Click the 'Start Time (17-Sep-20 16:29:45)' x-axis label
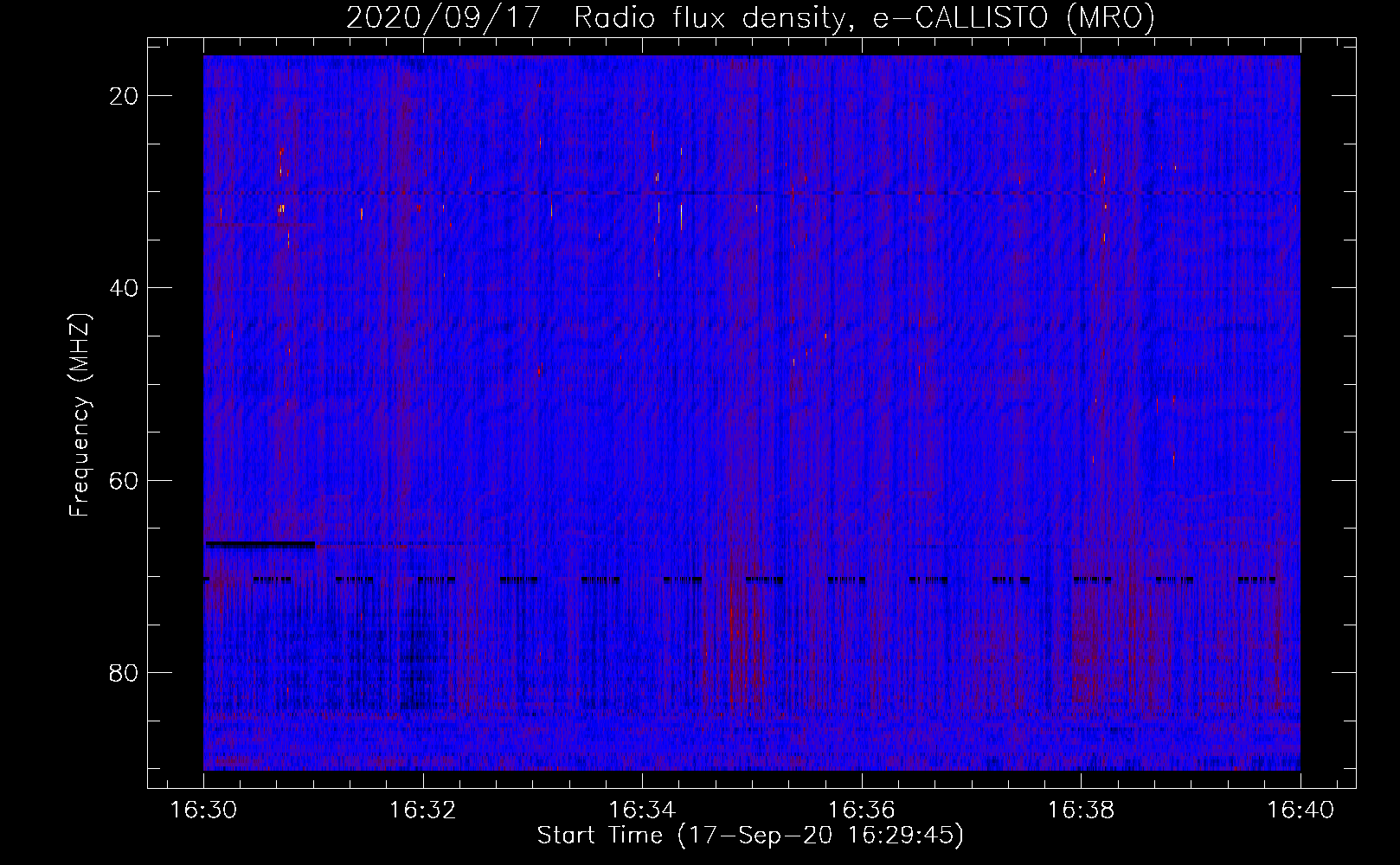Image resolution: width=1400 pixels, height=865 pixels. pos(751,836)
